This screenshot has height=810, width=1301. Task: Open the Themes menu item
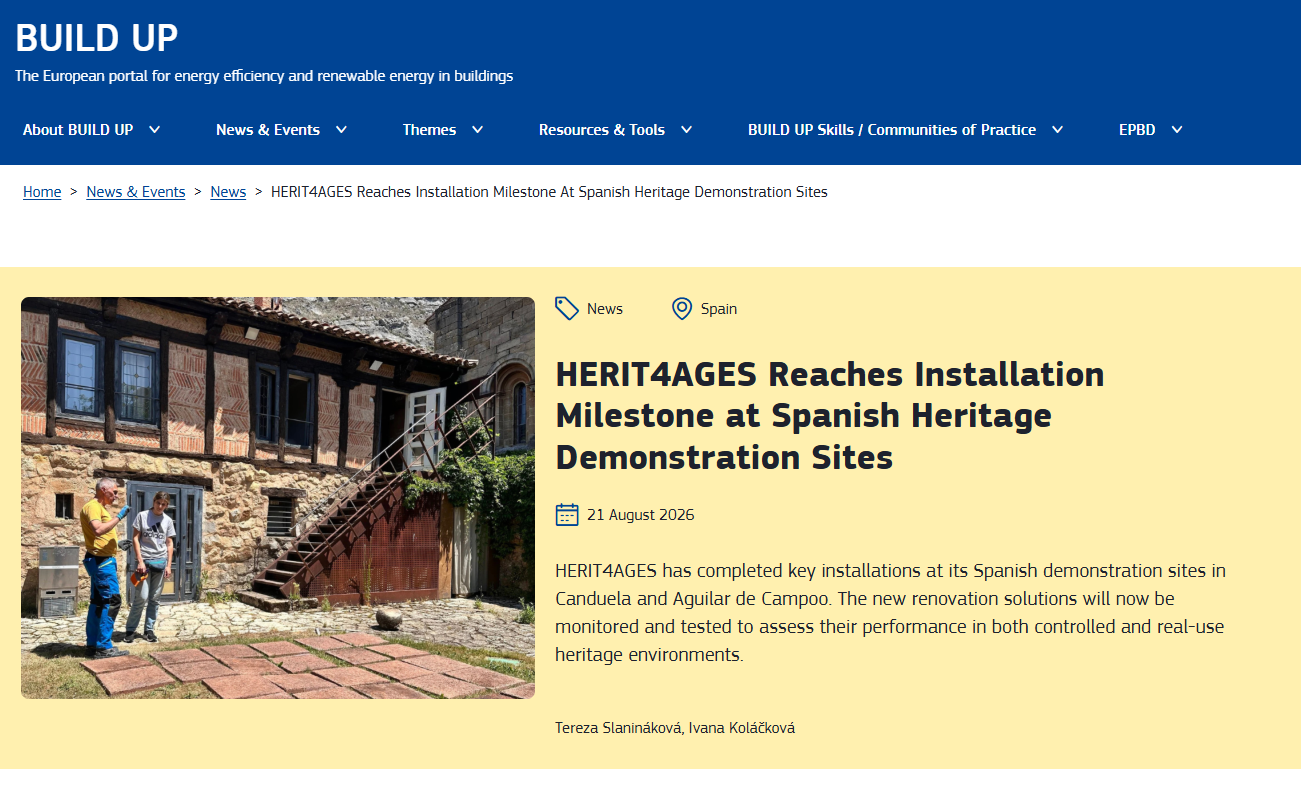pos(429,130)
